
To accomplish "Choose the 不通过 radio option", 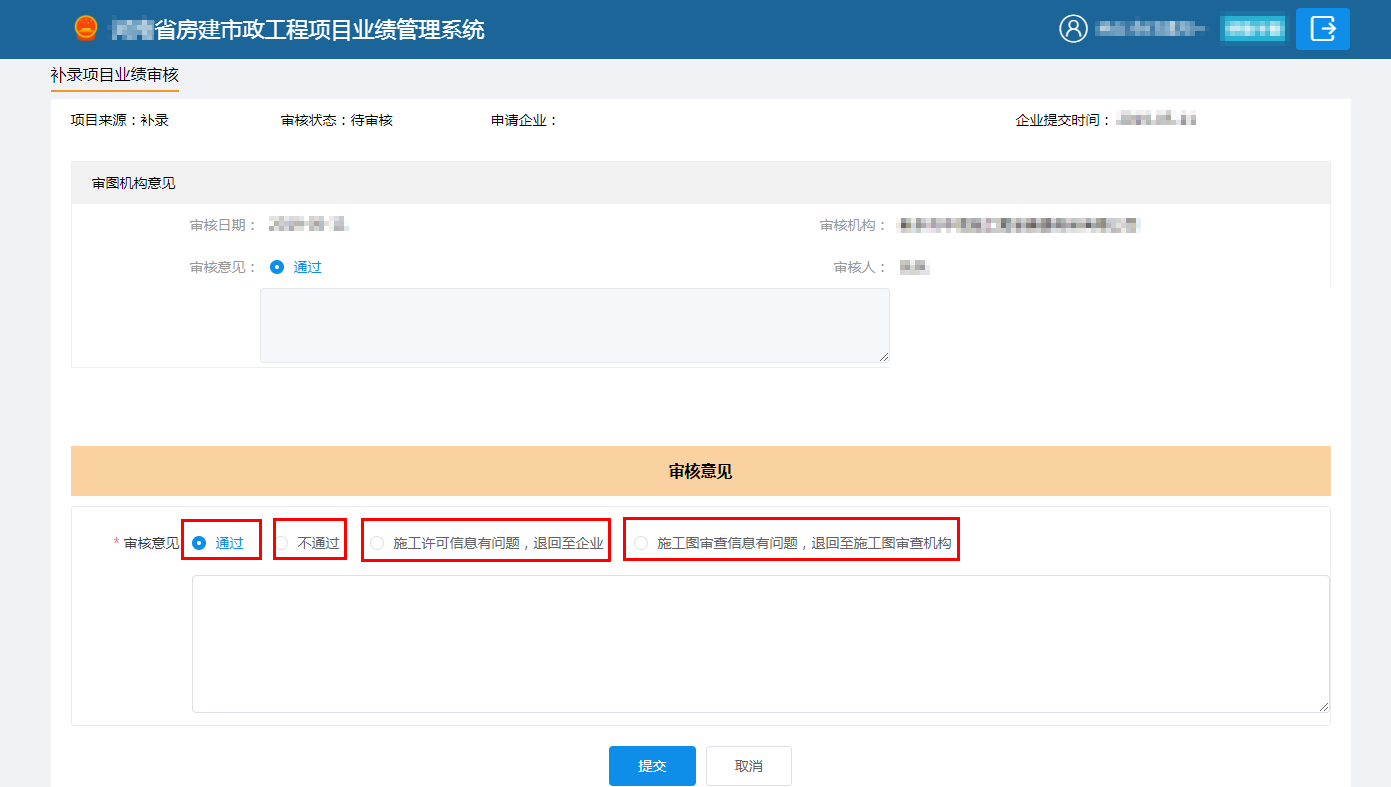I will coord(283,543).
